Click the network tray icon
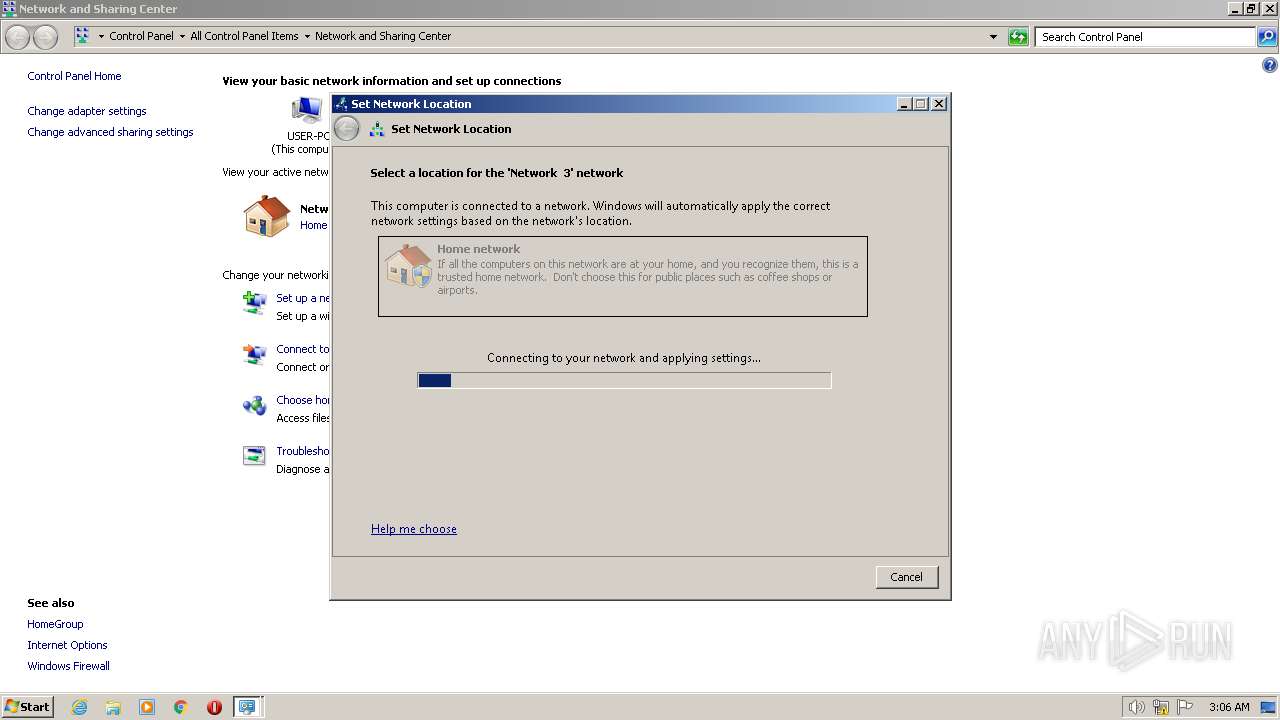 tap(1161, 707)
